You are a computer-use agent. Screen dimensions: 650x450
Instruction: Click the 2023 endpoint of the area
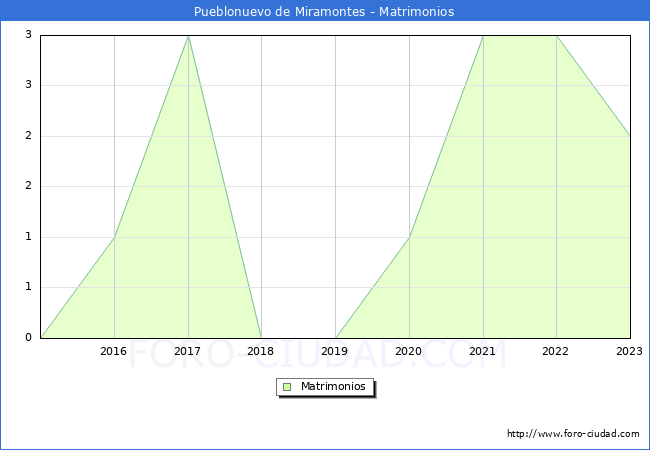tap(630, 136)
